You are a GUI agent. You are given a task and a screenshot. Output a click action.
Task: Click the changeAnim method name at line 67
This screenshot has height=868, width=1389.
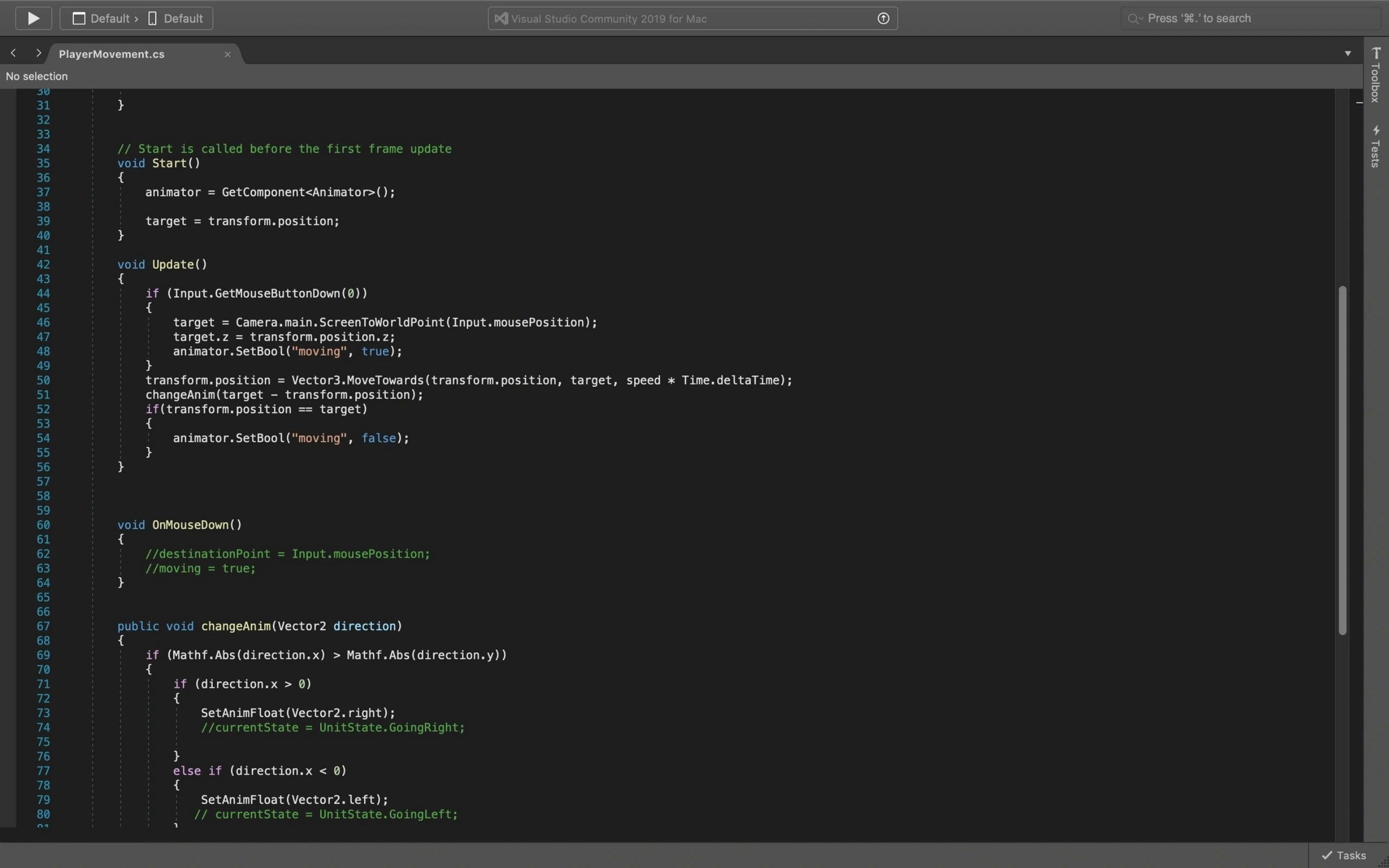click(x=235, y=626)
